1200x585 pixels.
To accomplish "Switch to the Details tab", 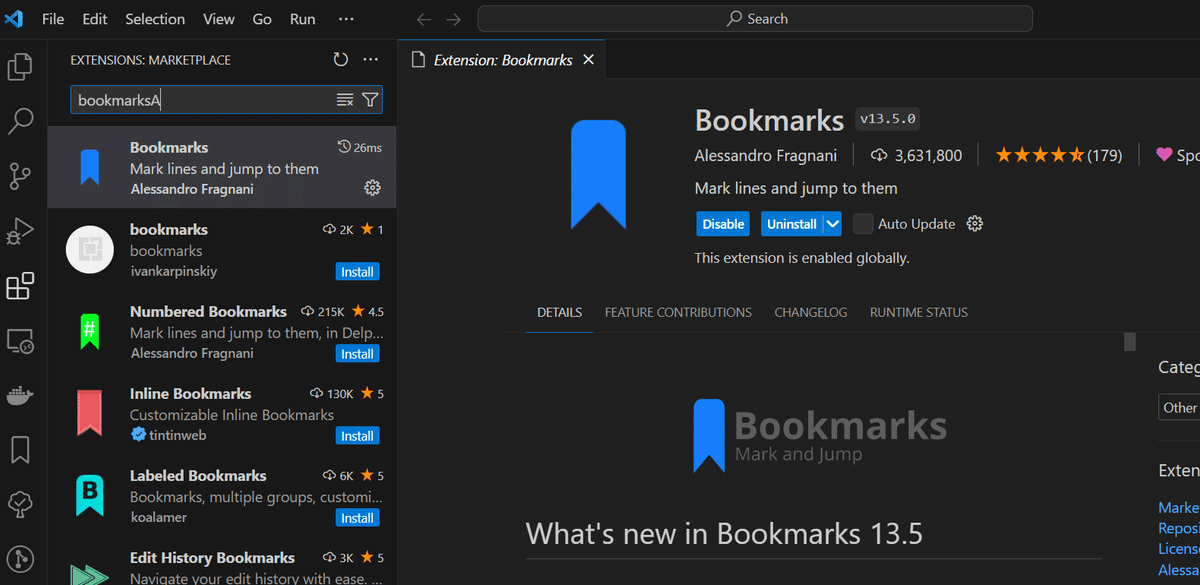I will click(559, 312).
